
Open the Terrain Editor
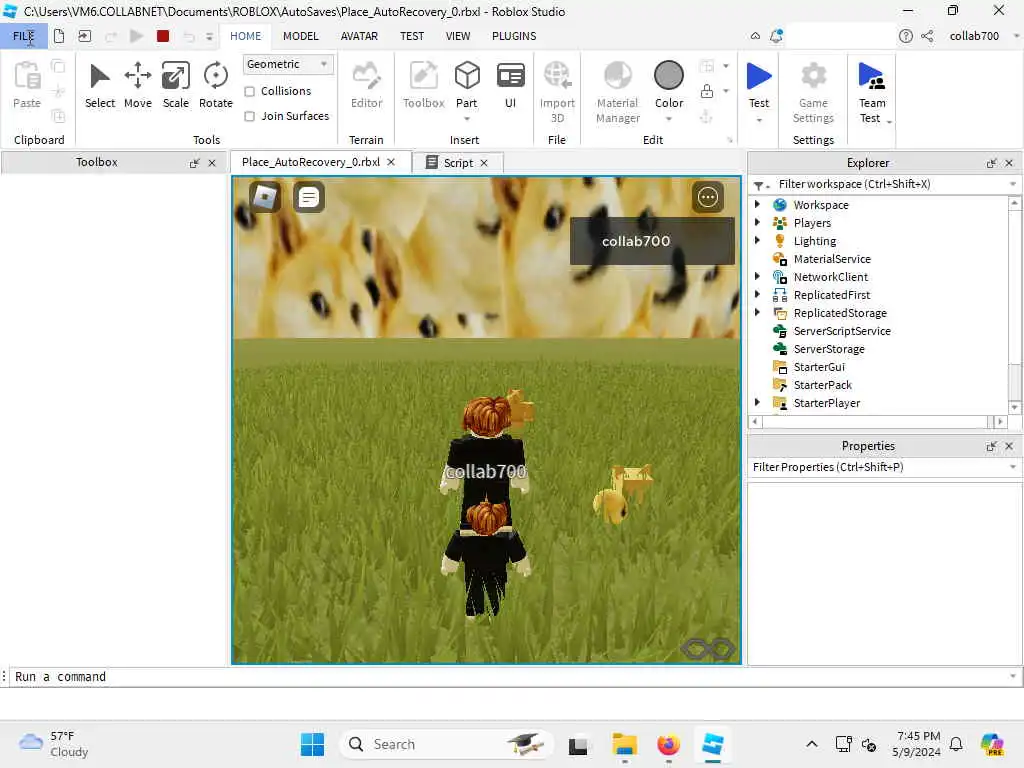tap(366, 86)
